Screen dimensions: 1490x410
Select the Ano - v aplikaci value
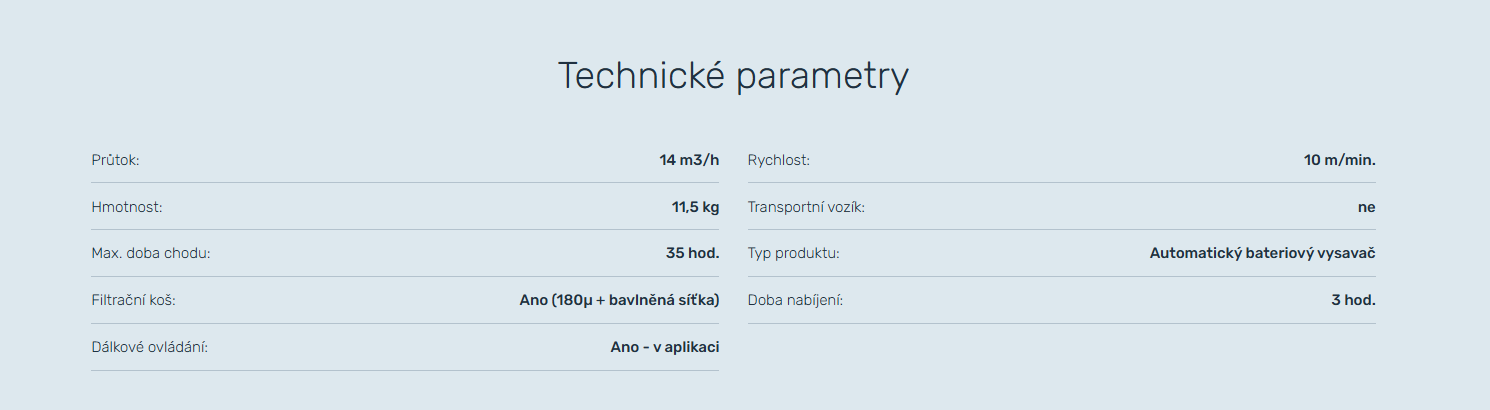coord(665,347)
